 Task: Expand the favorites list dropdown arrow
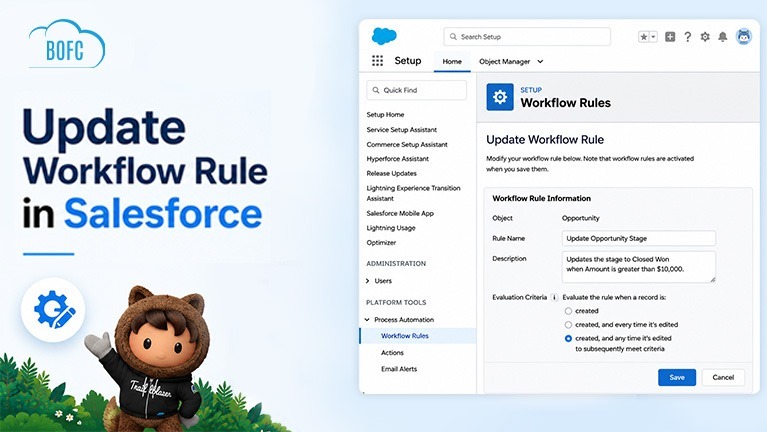coord(653,37)
